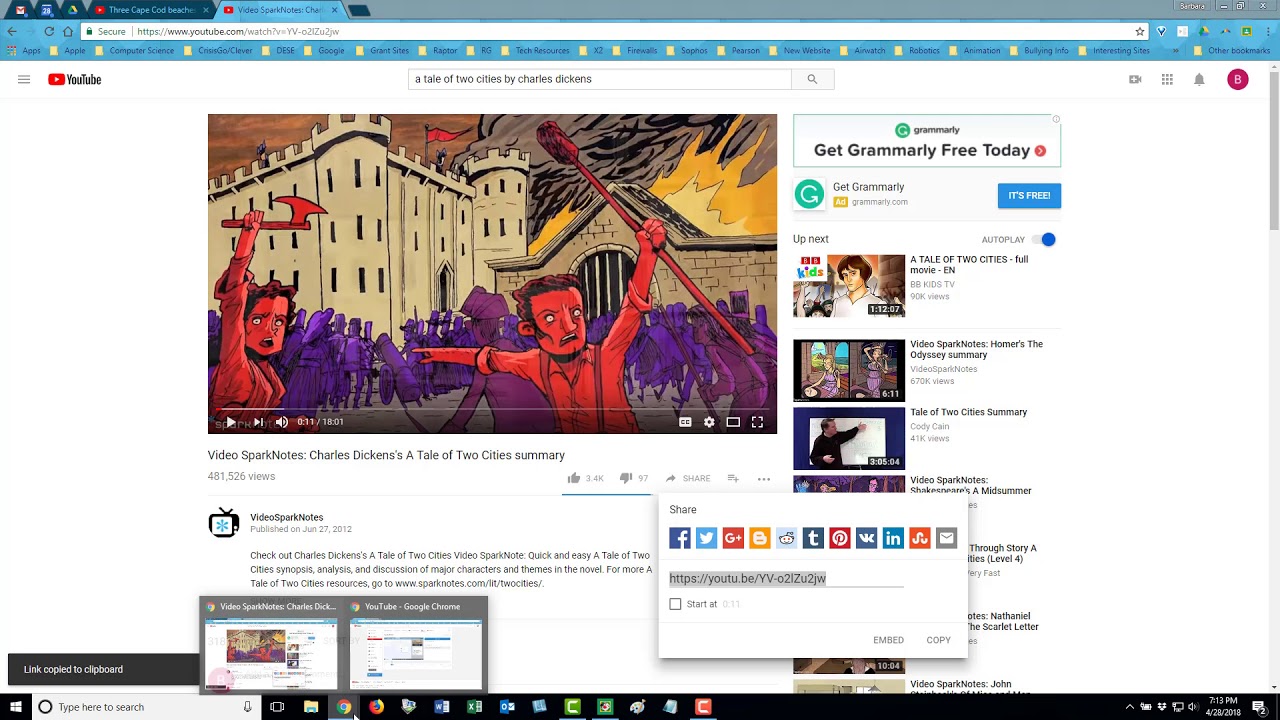Share the video to Reddit

click(x=786, y=538)
